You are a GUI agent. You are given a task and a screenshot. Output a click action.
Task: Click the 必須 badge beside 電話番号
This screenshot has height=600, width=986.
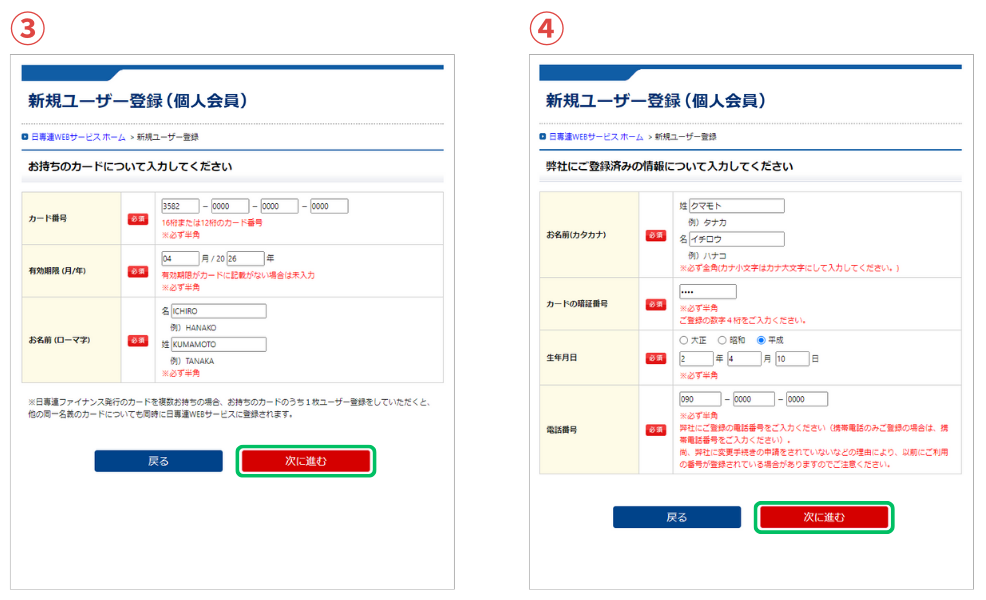point(656,430)
